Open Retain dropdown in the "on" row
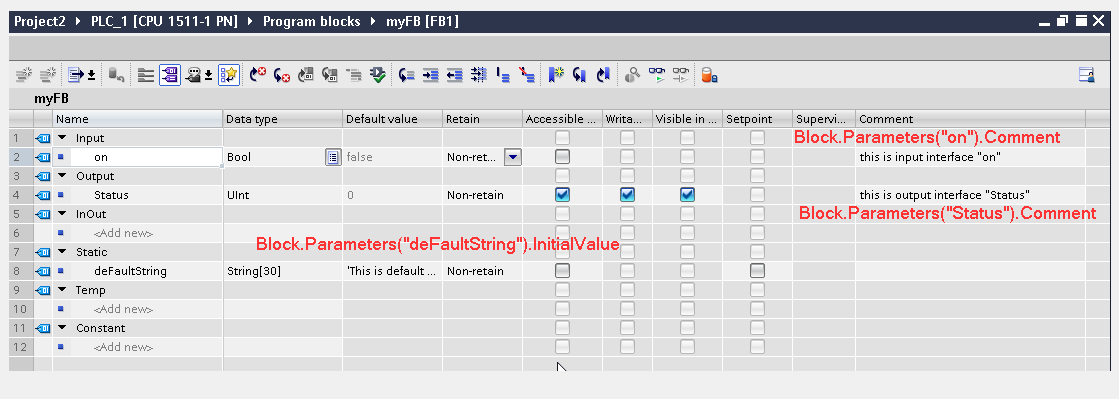Screen dimensions: 1119x399 click(512, 156)
